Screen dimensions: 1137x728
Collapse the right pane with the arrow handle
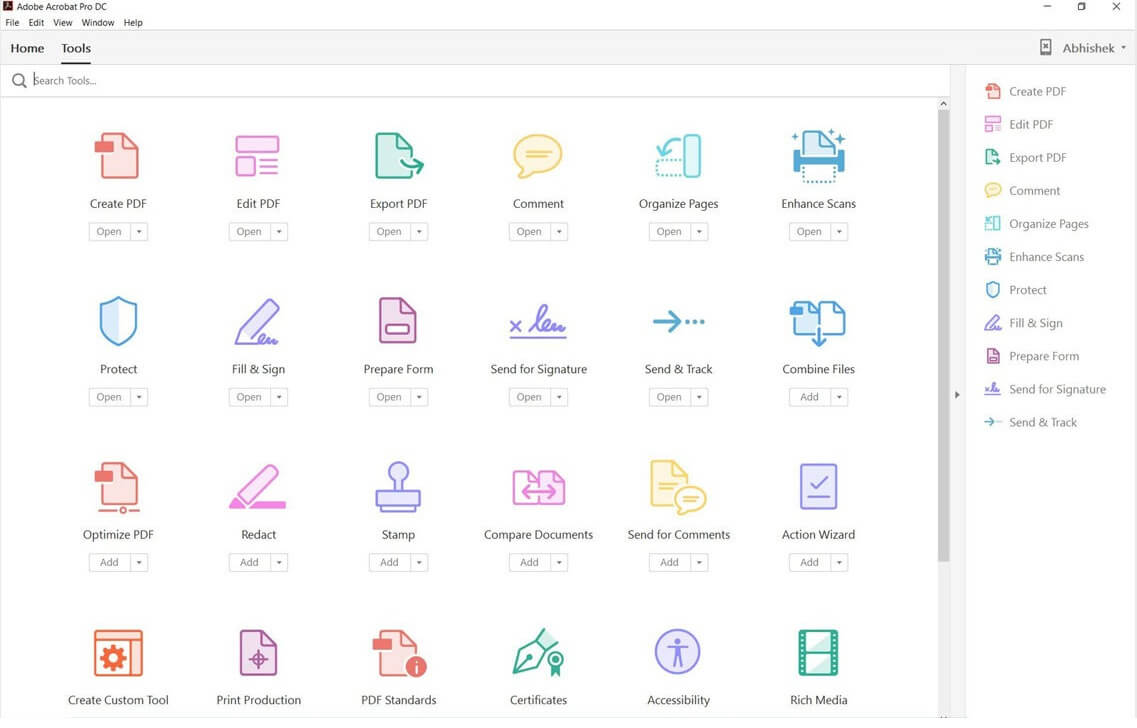(x=957, y=395)
